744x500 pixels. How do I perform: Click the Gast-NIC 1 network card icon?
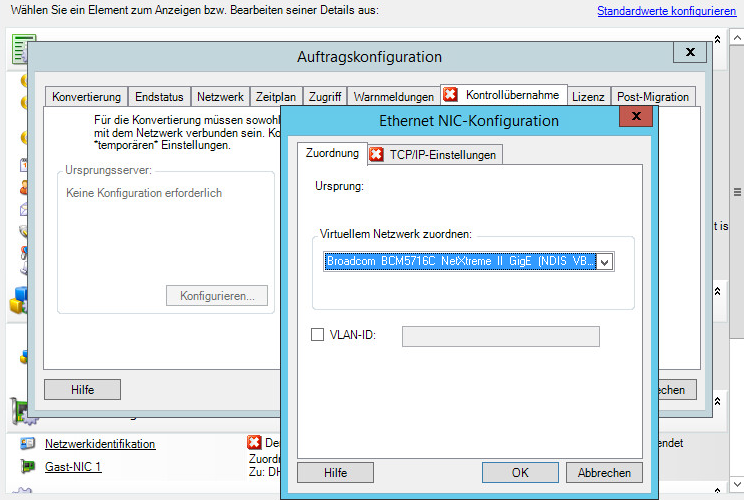[26, 466]
